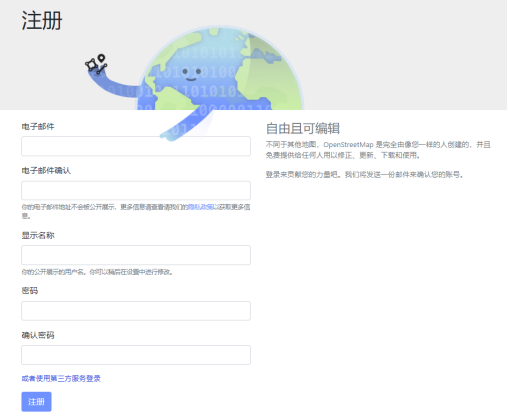The height and width of the screenshot is (418, 508).
Task: Open 或者使用第三方服务登录 link
Action: pos(61,379)
